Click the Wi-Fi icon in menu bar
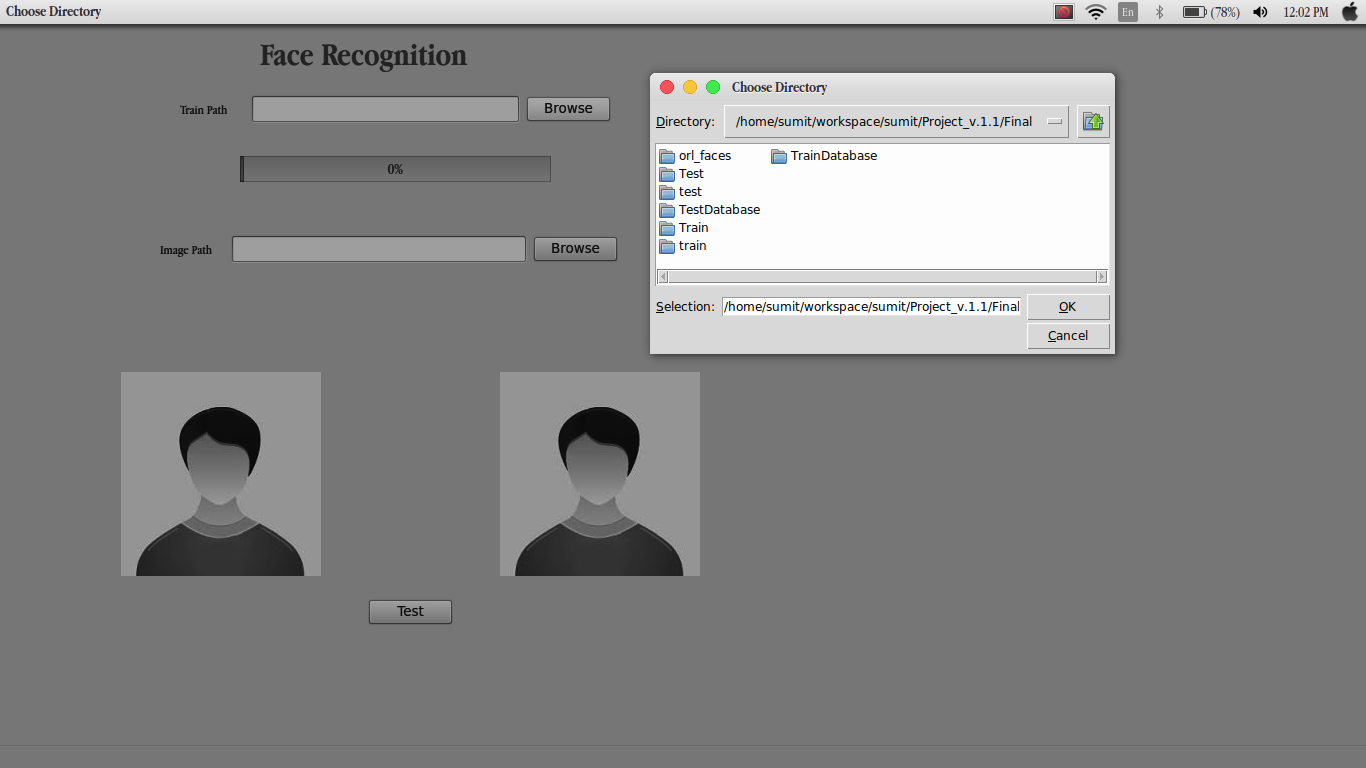 (1096, 12)
